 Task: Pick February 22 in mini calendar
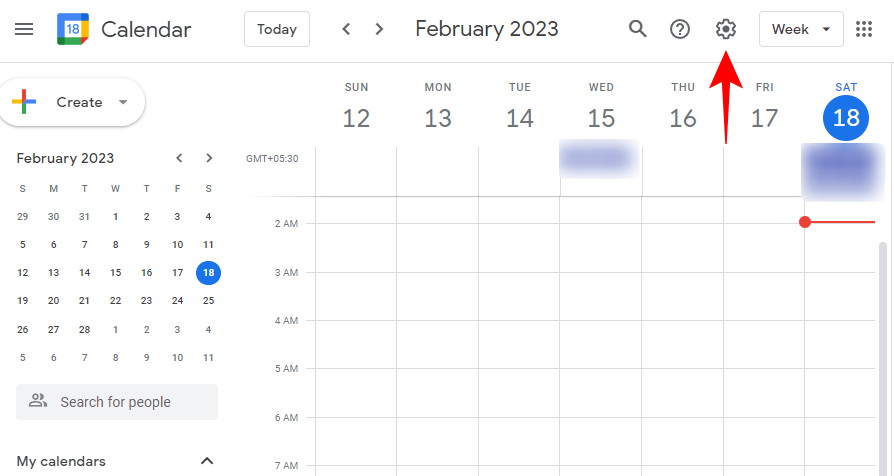coord(116,300)
